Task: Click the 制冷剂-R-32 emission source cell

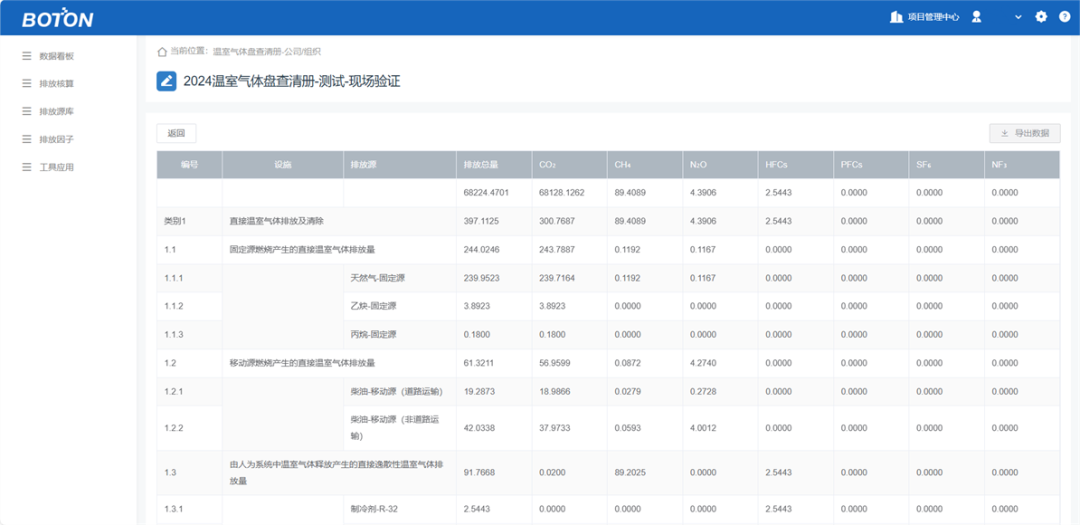Action: (x=375, y=510)
